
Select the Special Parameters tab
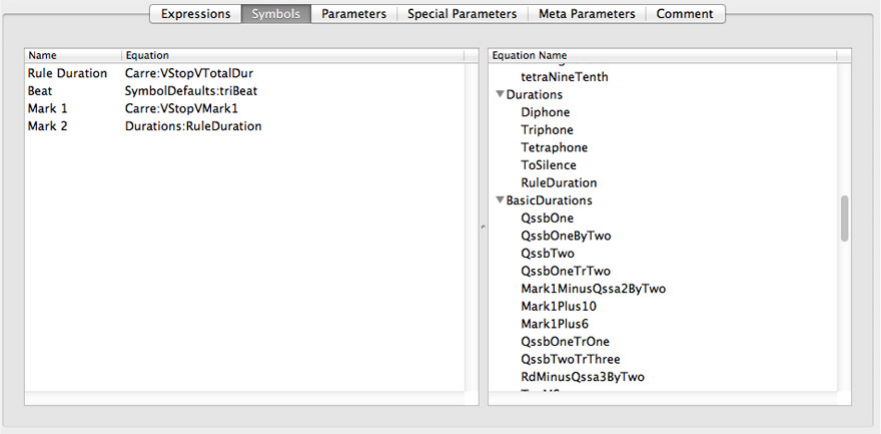pyautogui.click(x=462, y=14)
